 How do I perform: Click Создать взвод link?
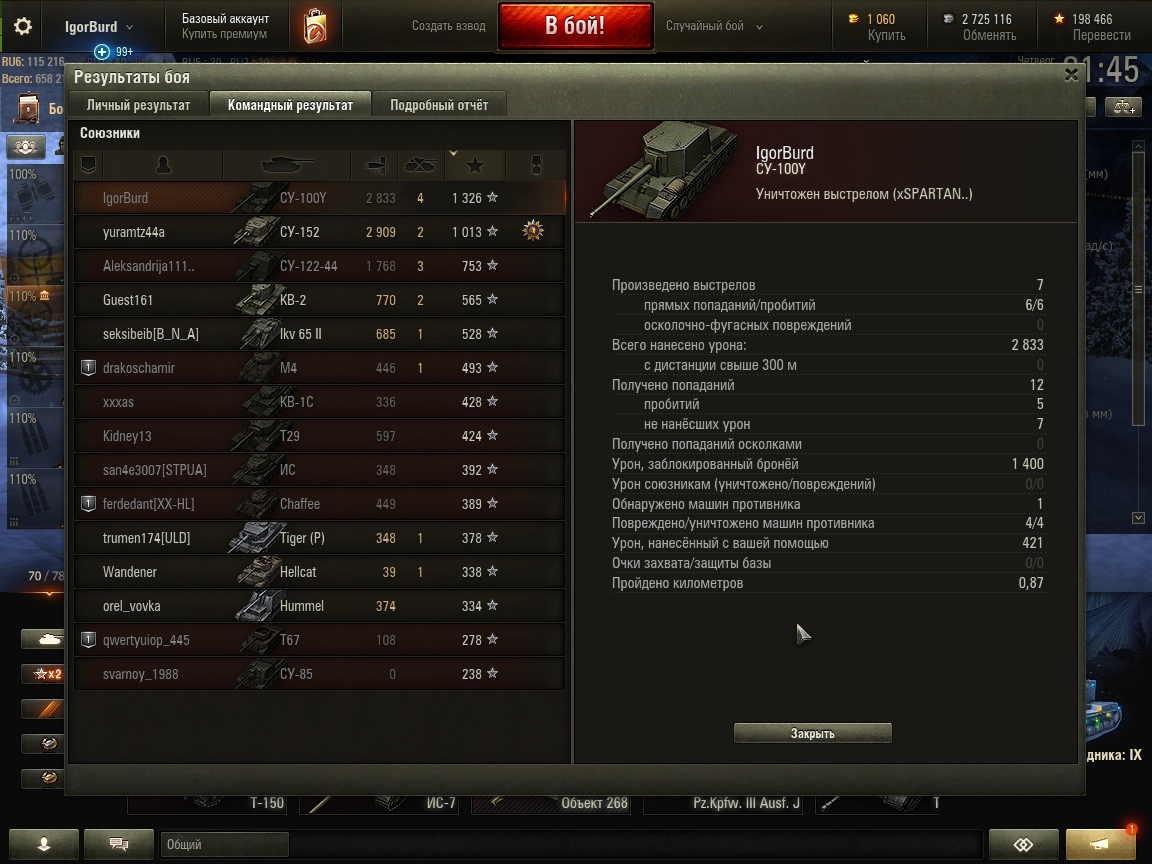tap(448, 26)
